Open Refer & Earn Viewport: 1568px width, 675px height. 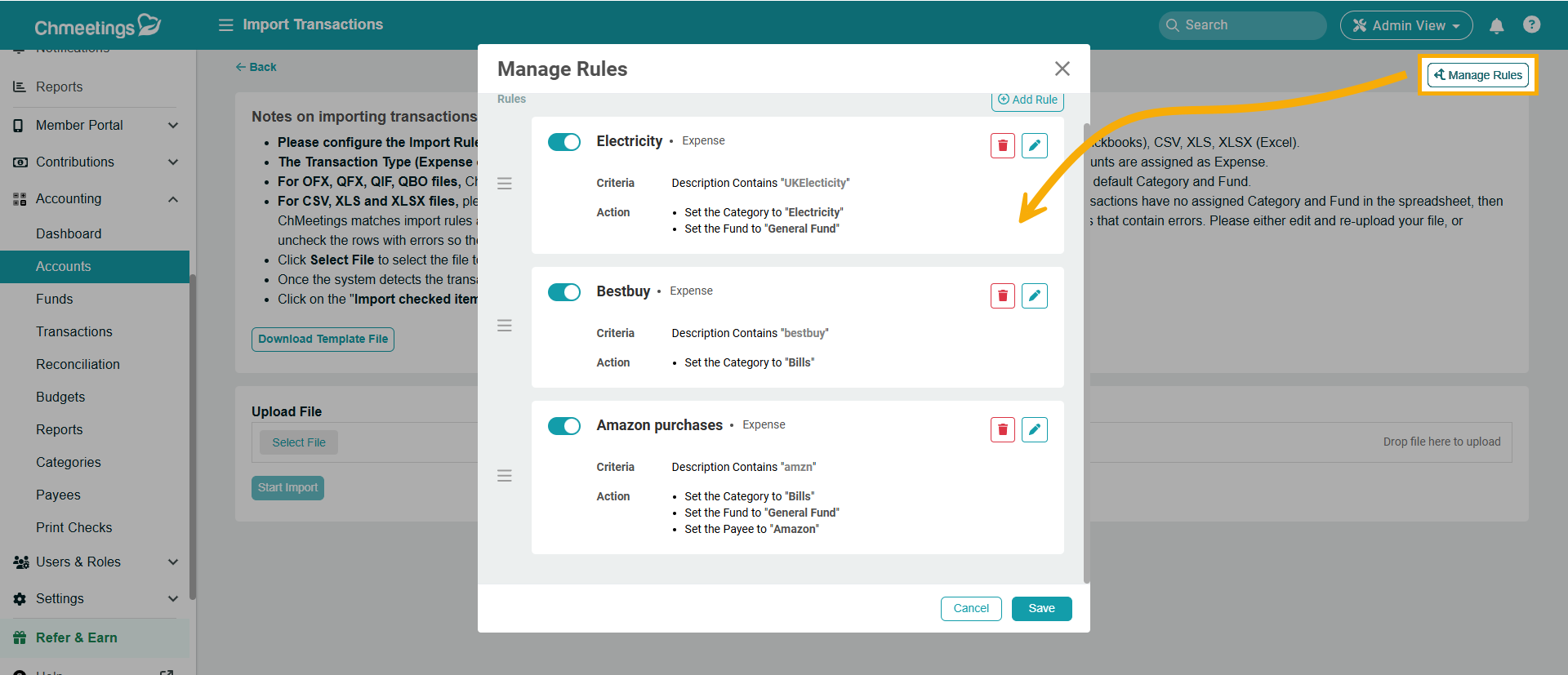(95, 637)
